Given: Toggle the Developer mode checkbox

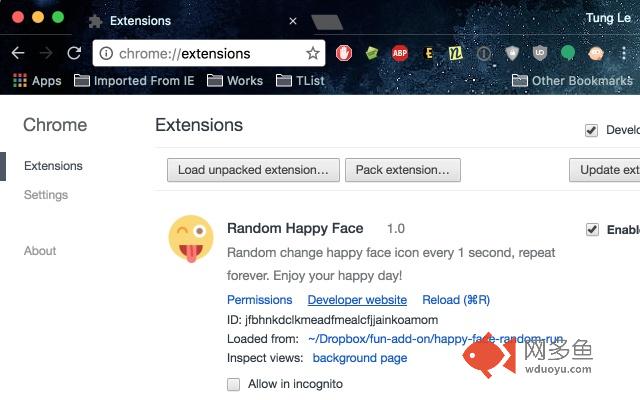Looking at the screenshot, I should 591,131.
